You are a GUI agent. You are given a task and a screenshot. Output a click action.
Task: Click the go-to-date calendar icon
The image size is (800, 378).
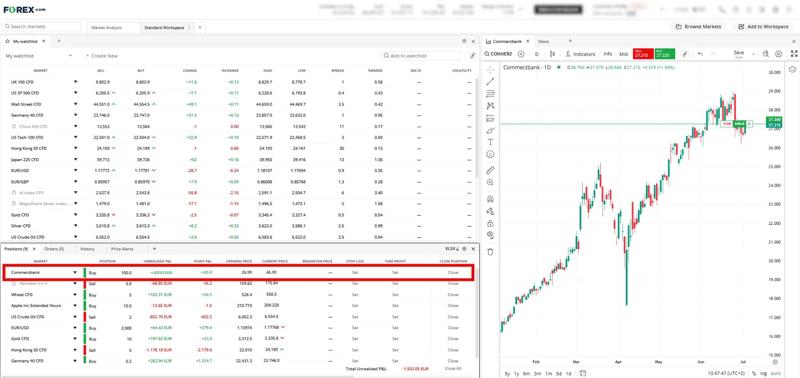point(583,373)
